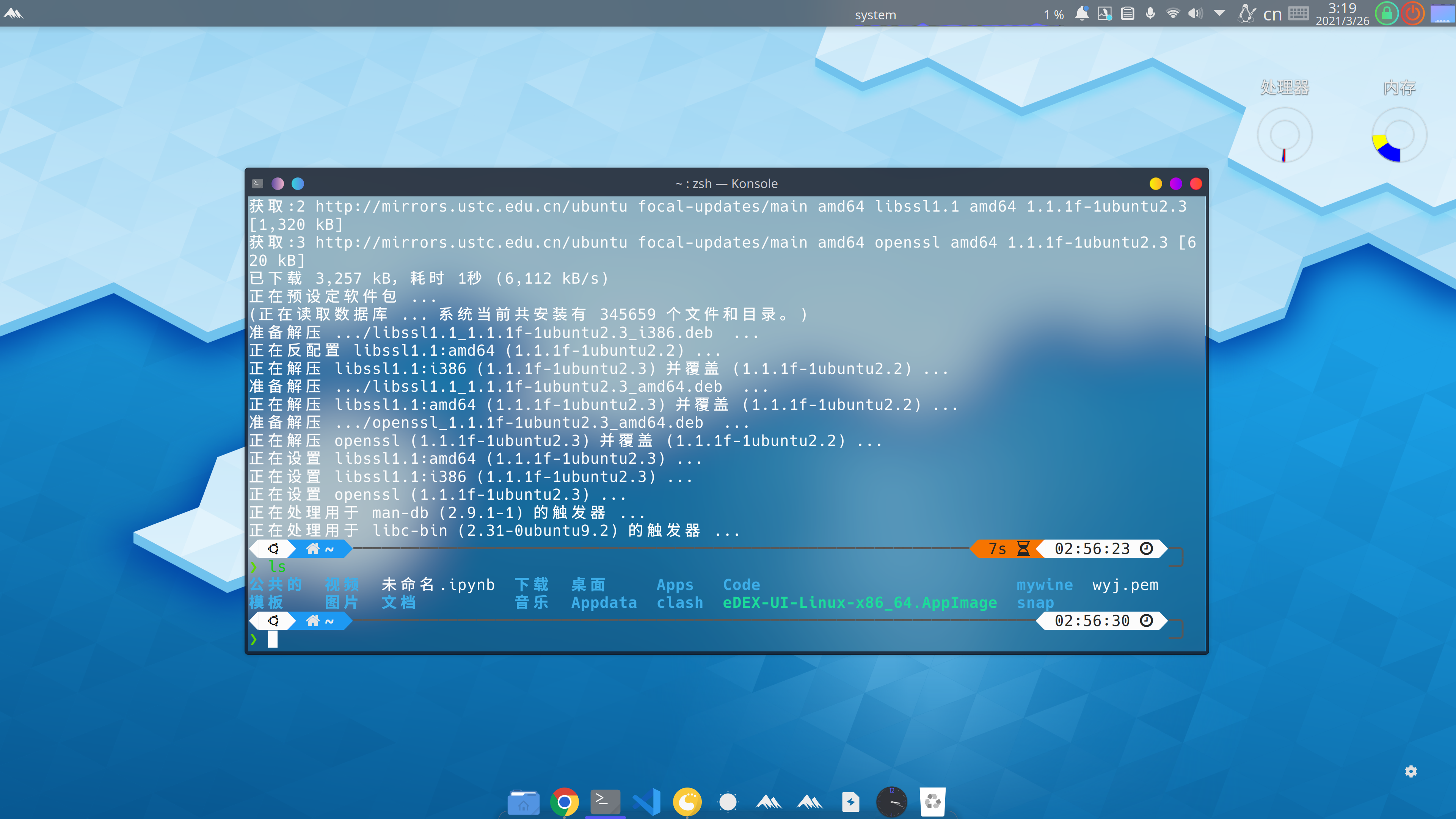This screenshot has height=819, width=1456.
Task: Click the 图片 directory name
Action: (342, 602)
